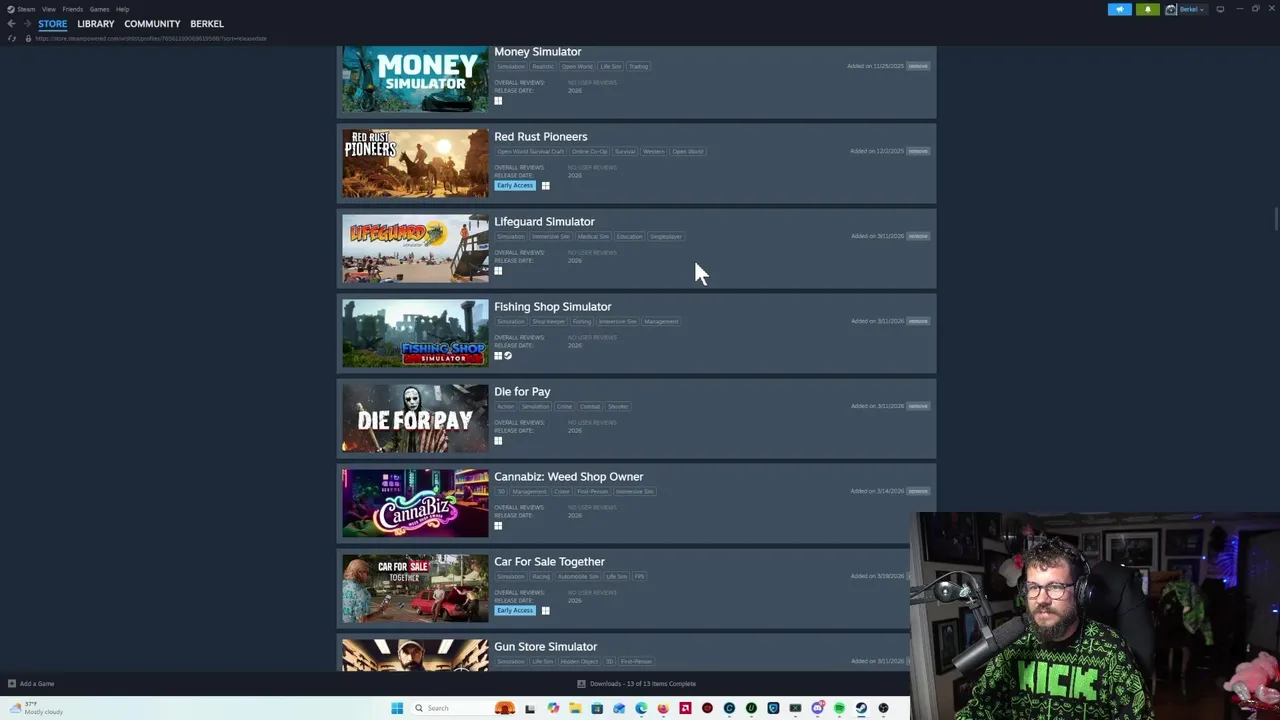Switch to the LIBRARY tab
The width and height of the screenshot is (1280, 720).
tap(96, 24)
